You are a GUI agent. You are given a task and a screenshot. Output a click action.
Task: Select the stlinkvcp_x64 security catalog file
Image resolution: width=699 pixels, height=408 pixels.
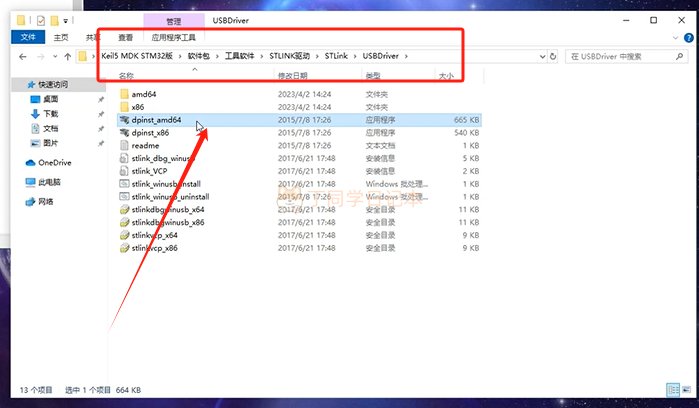154,235
